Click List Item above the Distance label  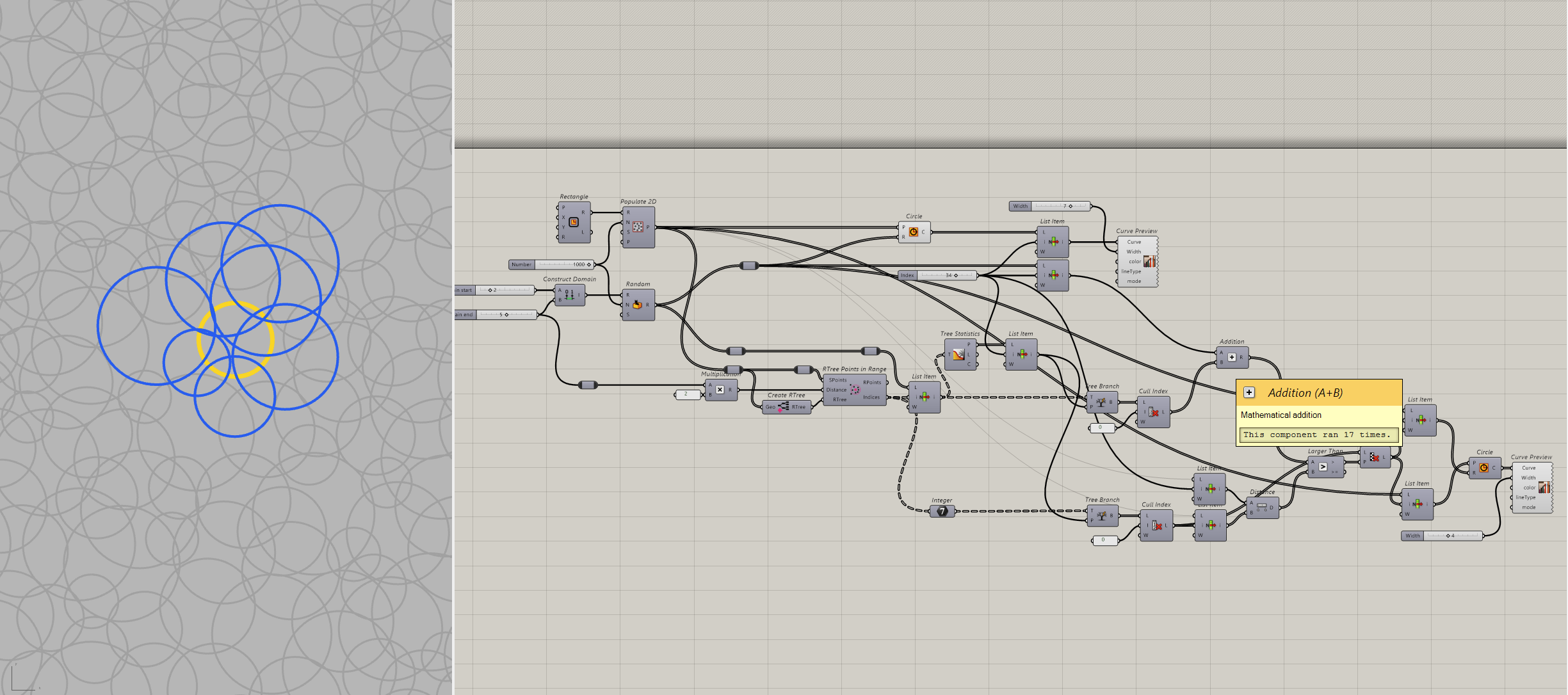(x=1210, y=488)
